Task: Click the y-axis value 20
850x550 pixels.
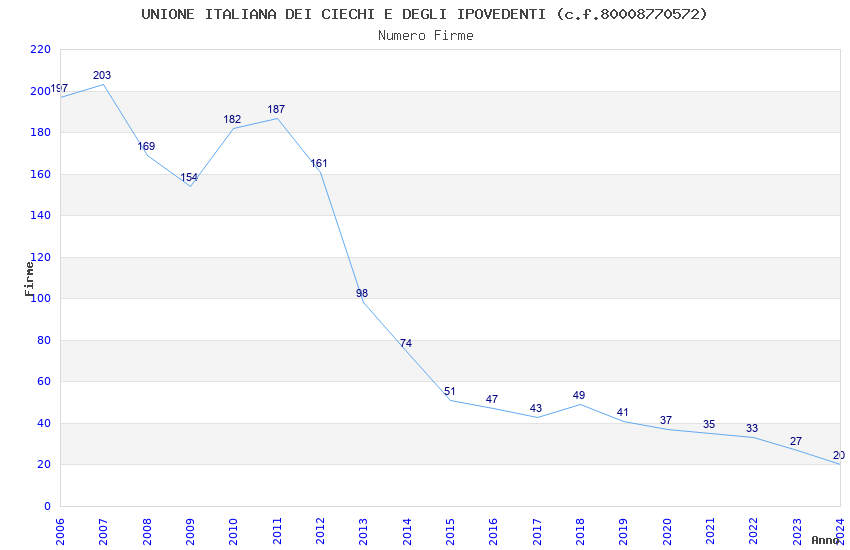Action: click(44, 464)
